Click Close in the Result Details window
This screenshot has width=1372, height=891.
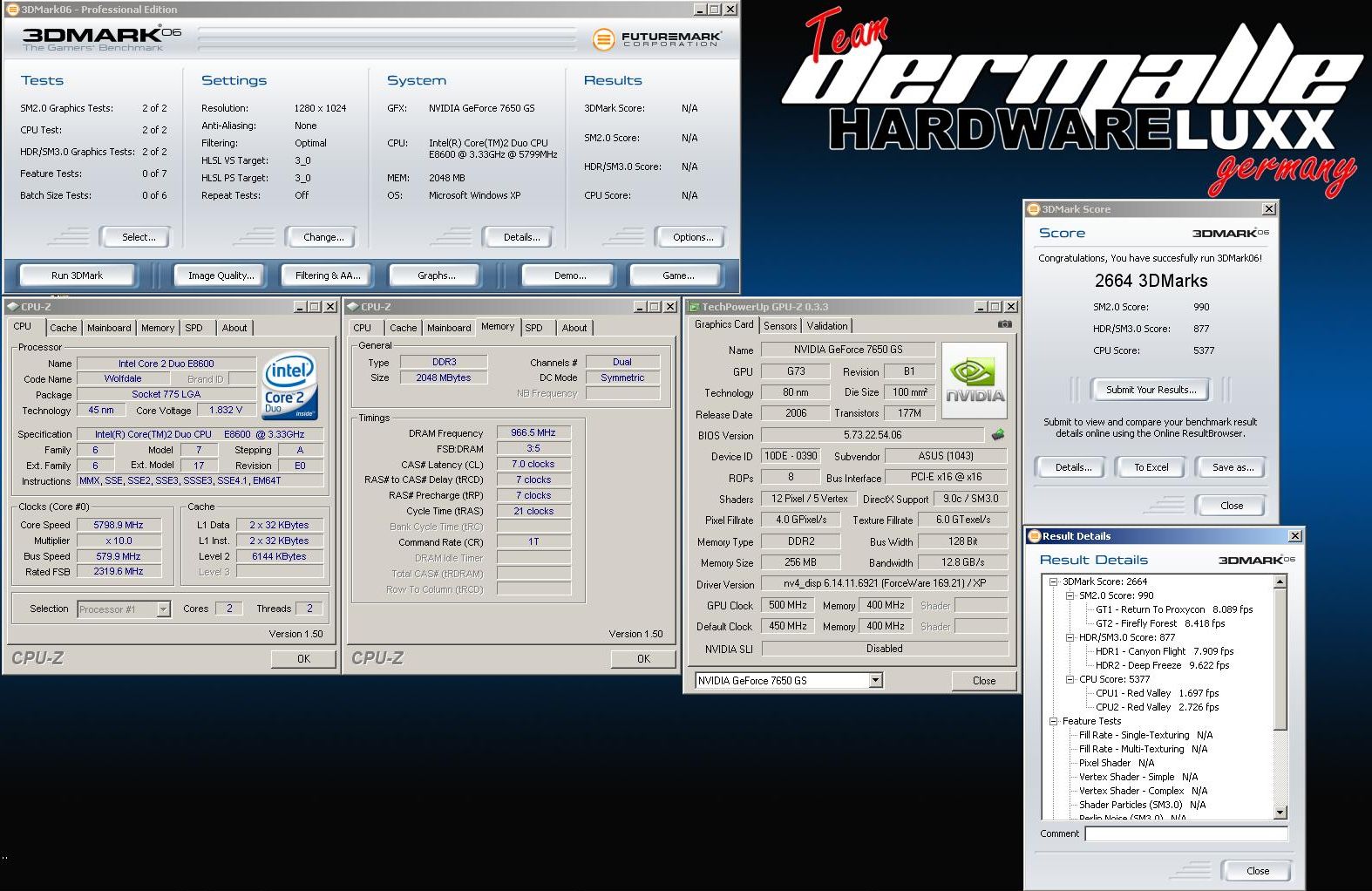pos(1258,871)
